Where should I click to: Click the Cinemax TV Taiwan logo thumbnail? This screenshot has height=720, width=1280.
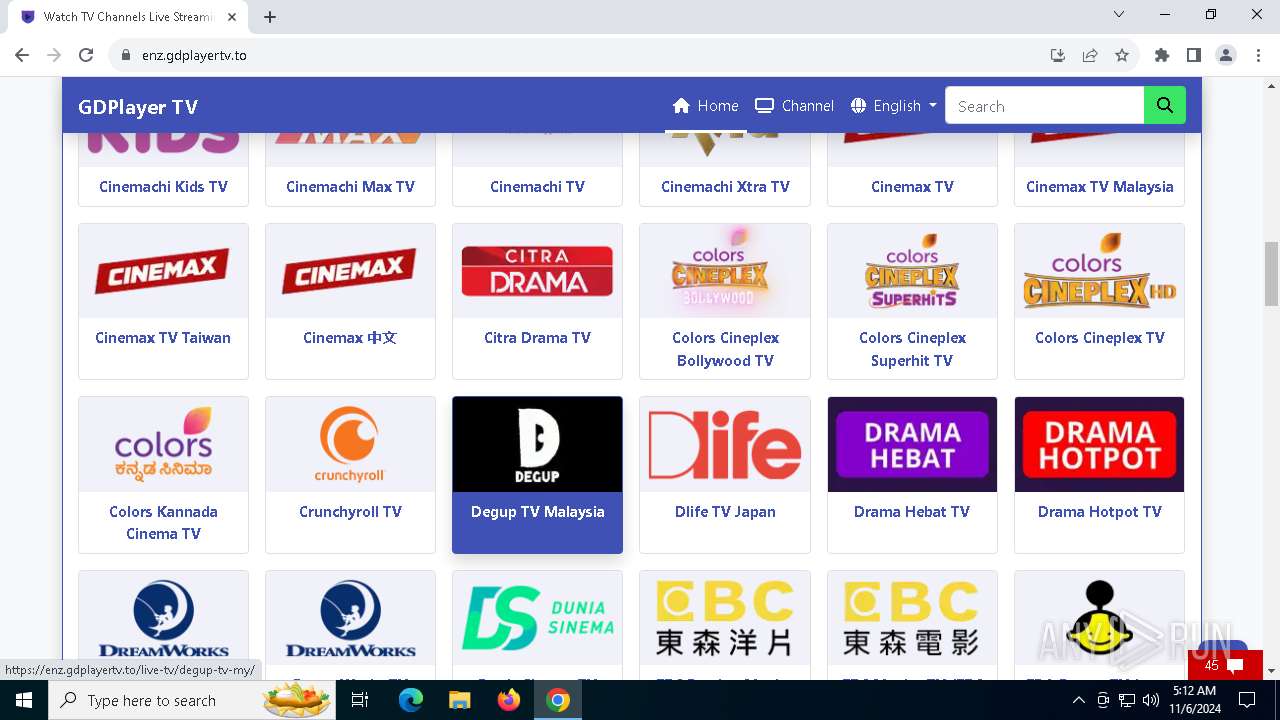[163, 271]
